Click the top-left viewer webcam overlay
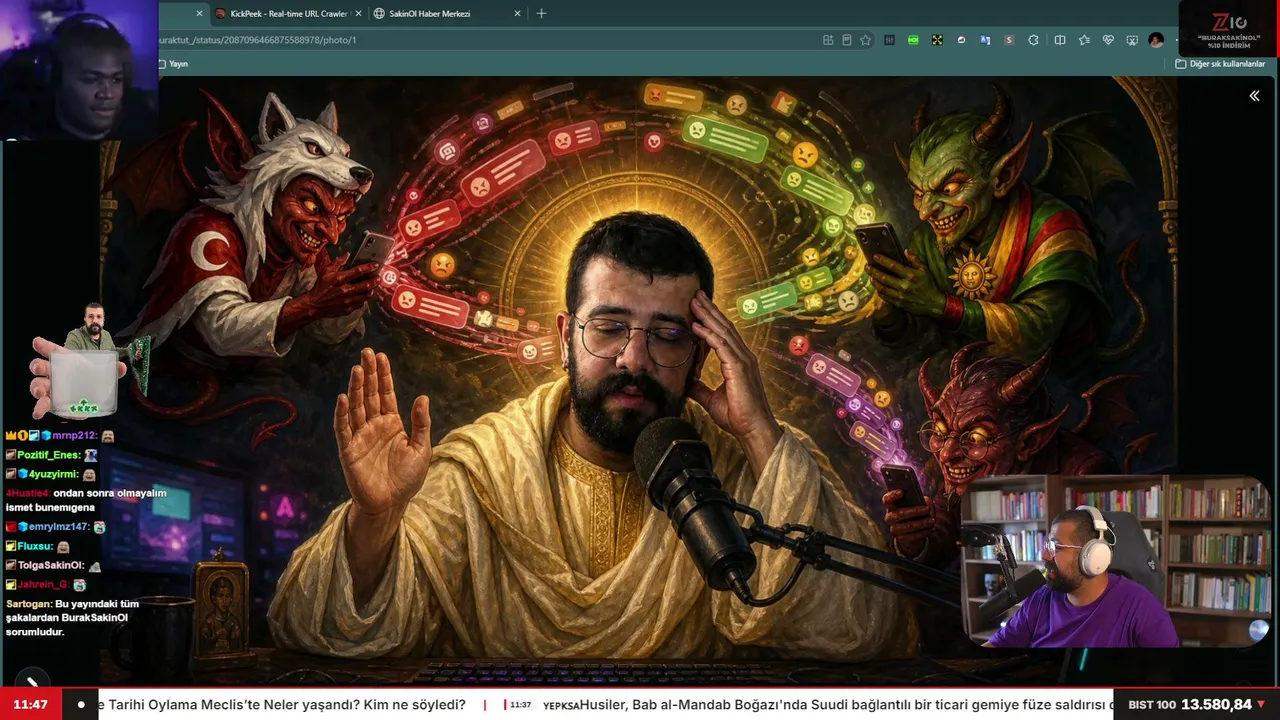This screenshot has height=720, width=1280. point(79,68)
